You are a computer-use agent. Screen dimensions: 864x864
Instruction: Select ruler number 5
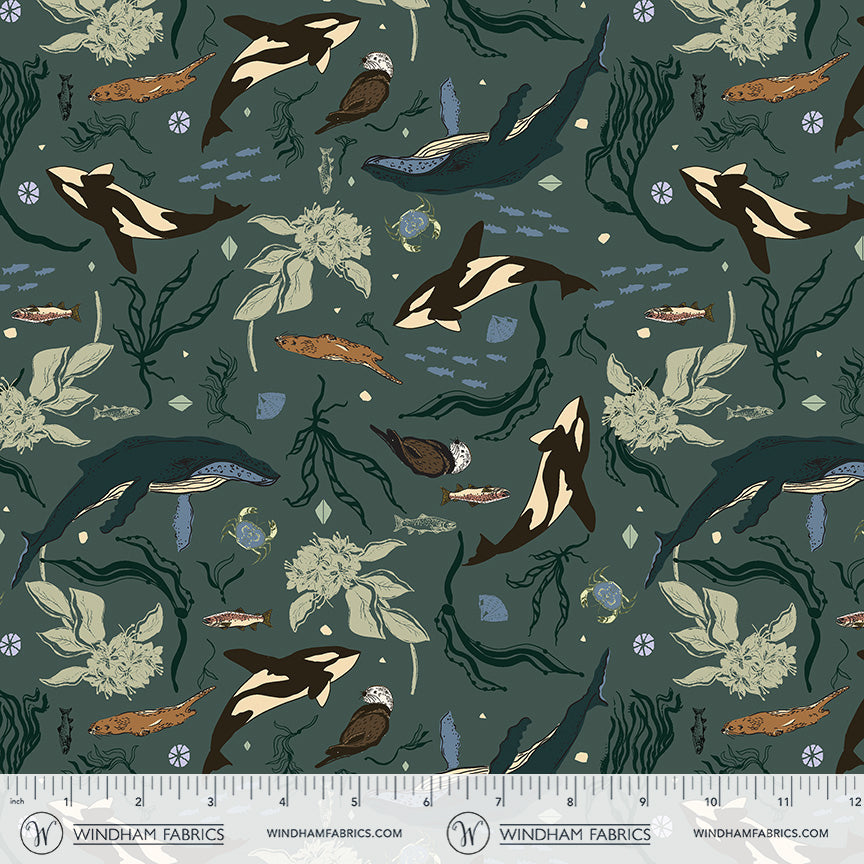(x=354, y=801)
